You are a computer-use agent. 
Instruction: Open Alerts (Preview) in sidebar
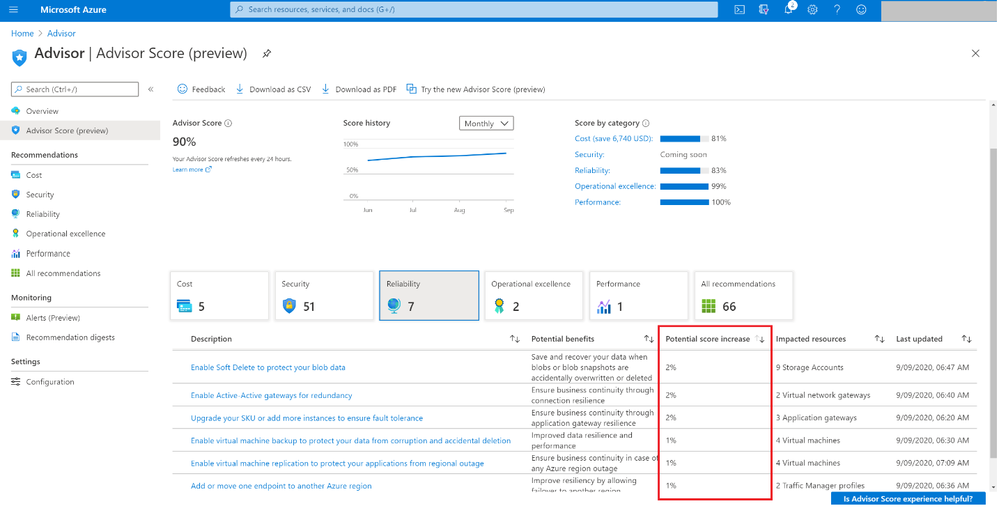click(53, 318)
